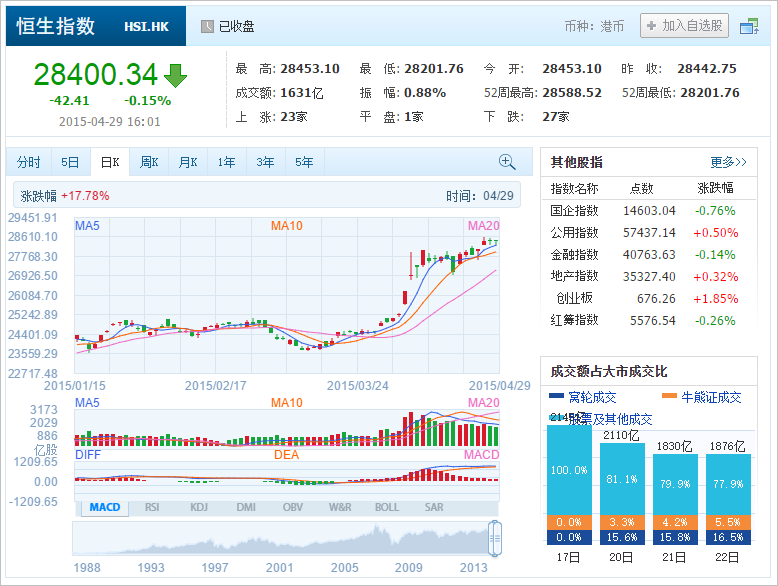The image size is (778, 586).
Task: Switch to 1年 chart tab
Action: pos(226,162)
